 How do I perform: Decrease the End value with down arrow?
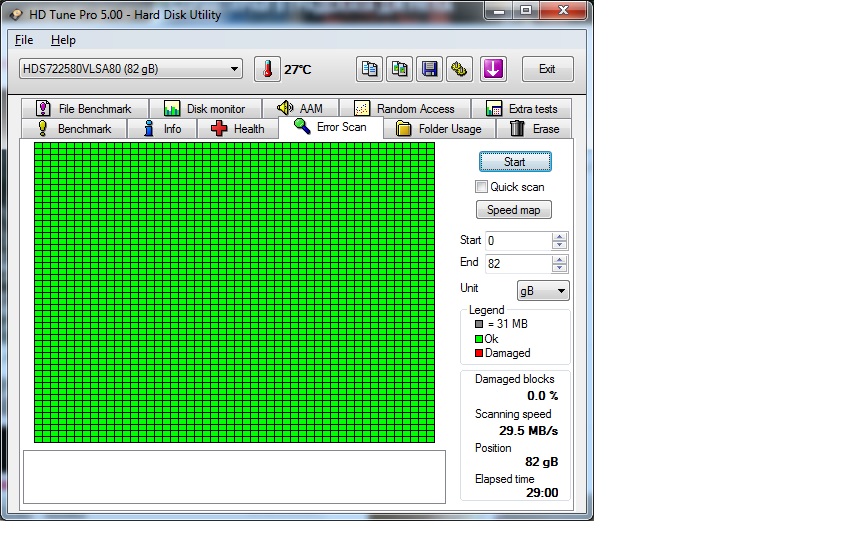(559, 268)
